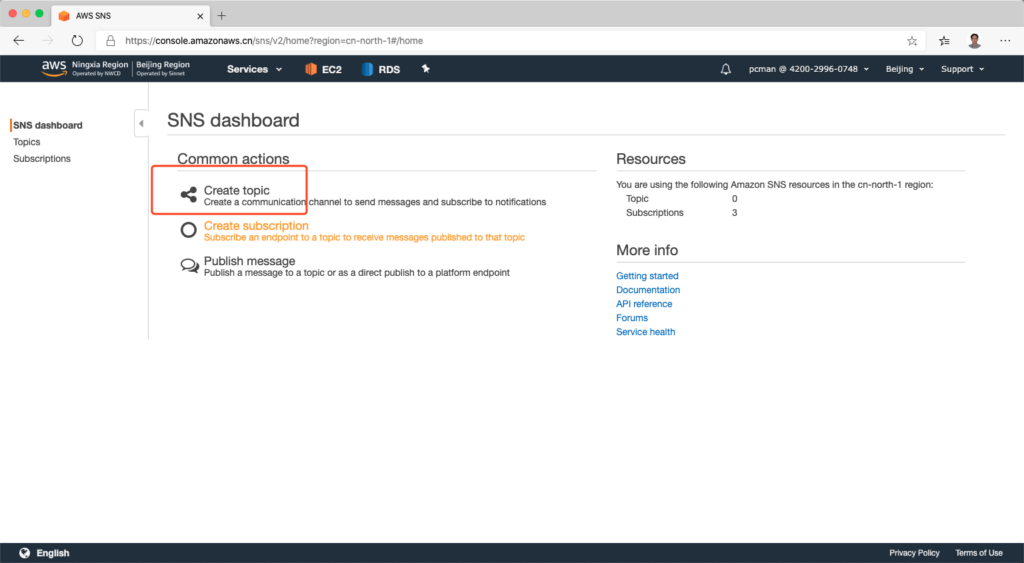
Task: Click the AWS logo in the header
Action: coord(53,69)
